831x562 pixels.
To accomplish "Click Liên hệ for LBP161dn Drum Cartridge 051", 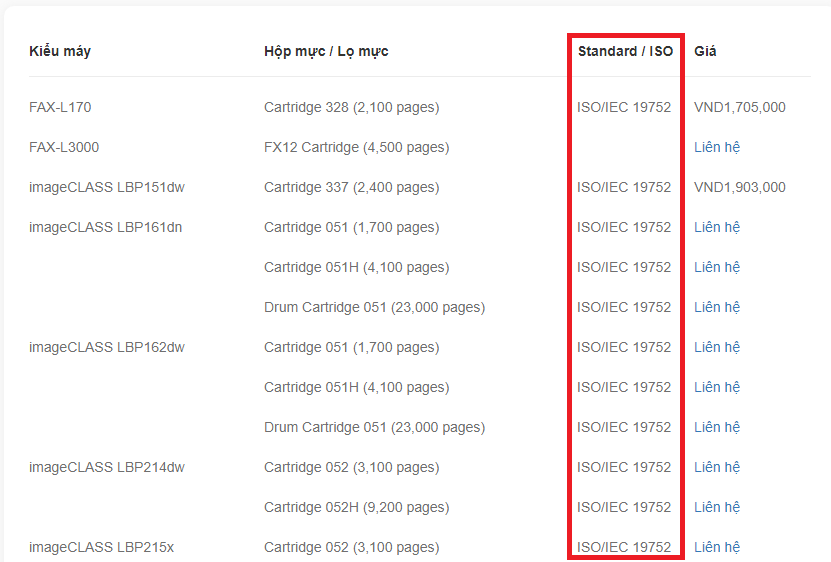I will tap(717, 308).
